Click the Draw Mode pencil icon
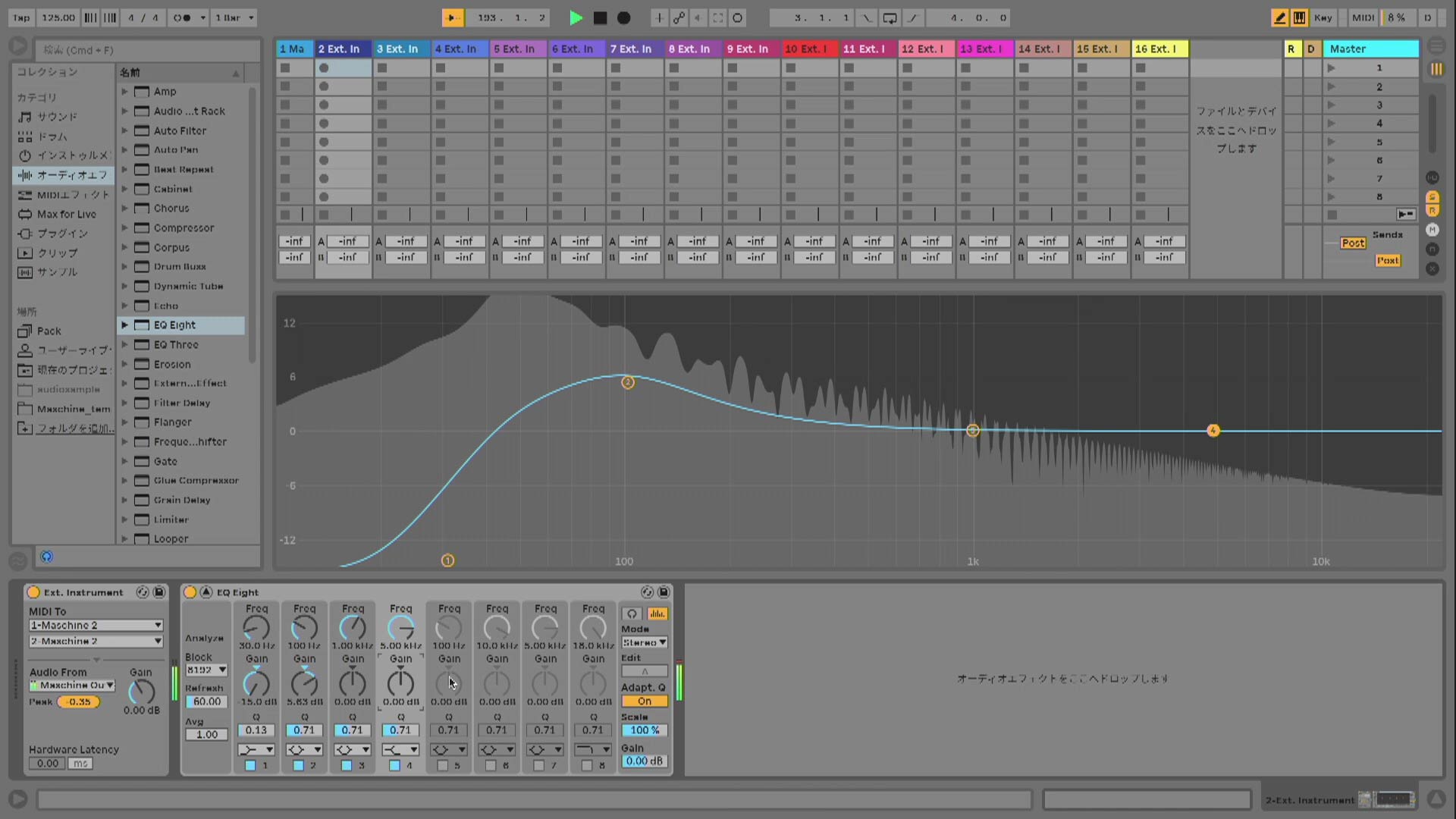 click(x=1279, y=17)
